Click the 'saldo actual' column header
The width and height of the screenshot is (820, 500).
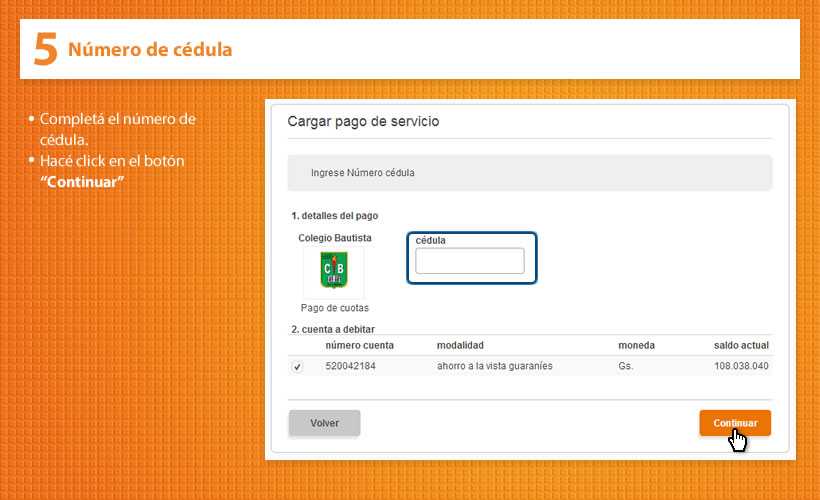pos(741,345)
